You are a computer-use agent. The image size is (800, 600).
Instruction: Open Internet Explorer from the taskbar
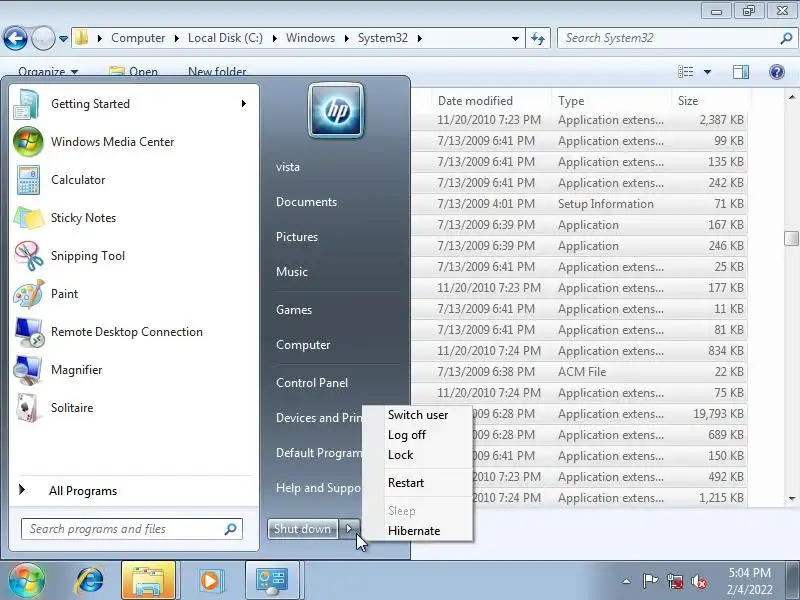(89, 581)
